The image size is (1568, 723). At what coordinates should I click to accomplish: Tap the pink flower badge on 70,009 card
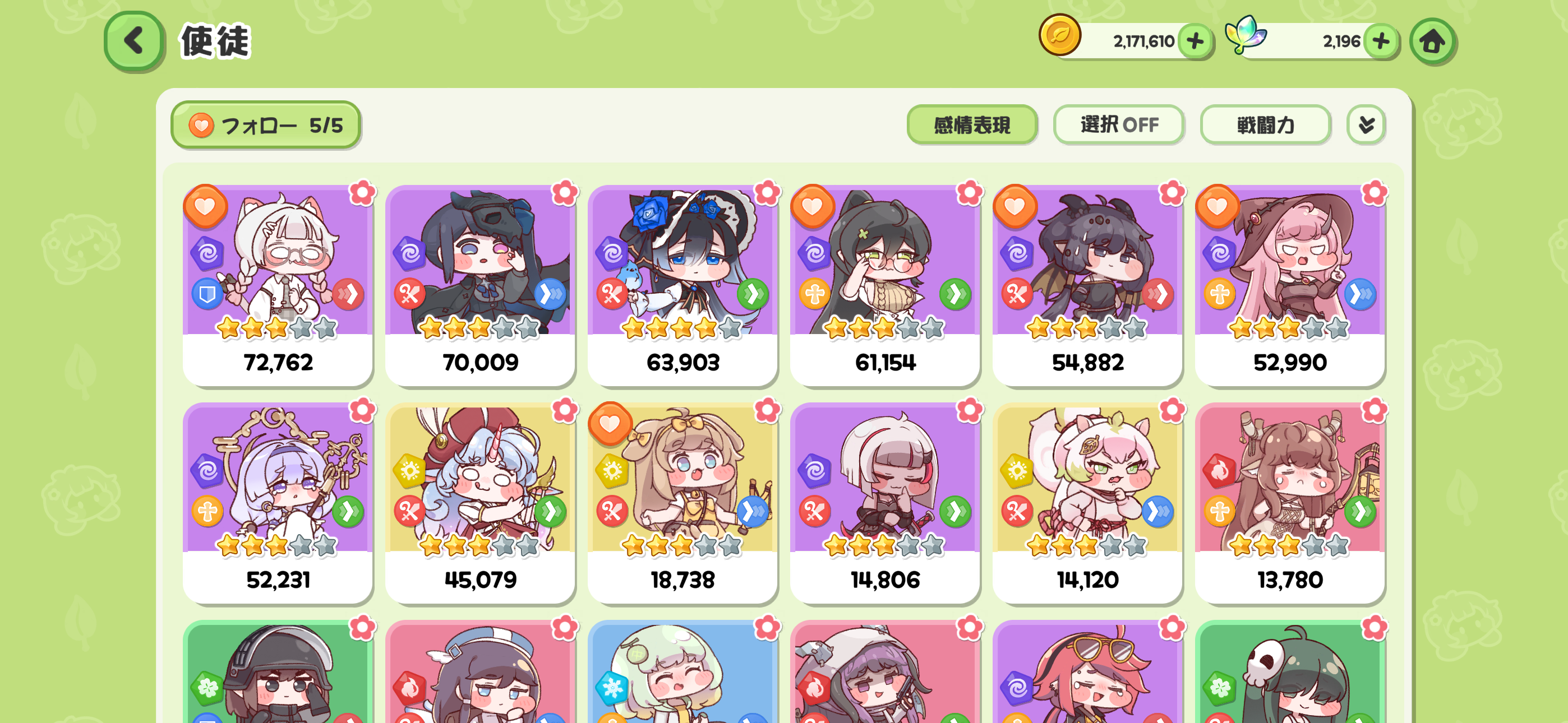click(565, 193)
